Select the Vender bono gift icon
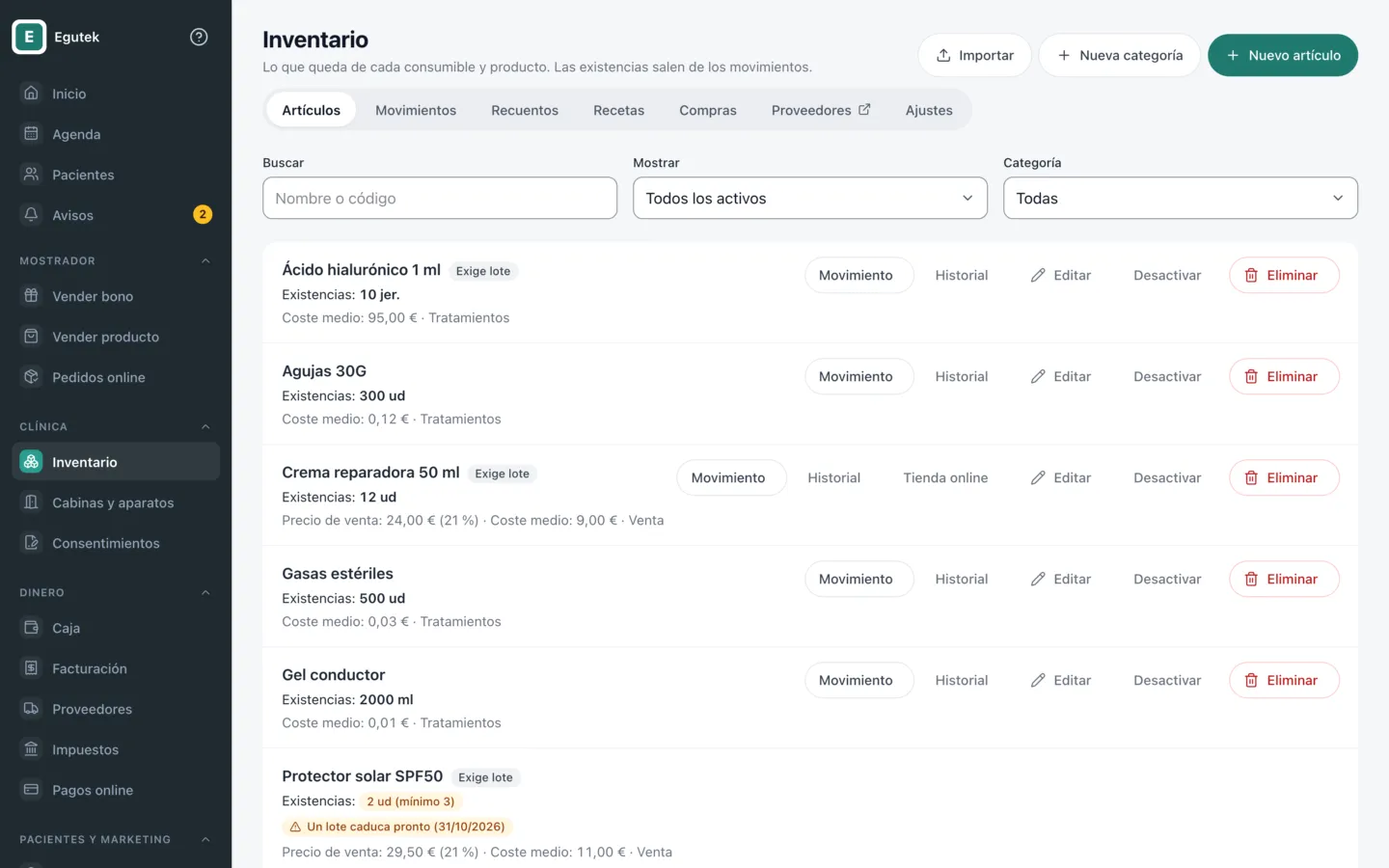Screen dimensions: 1389x868 pyautogui.click(x=31, y=296)
